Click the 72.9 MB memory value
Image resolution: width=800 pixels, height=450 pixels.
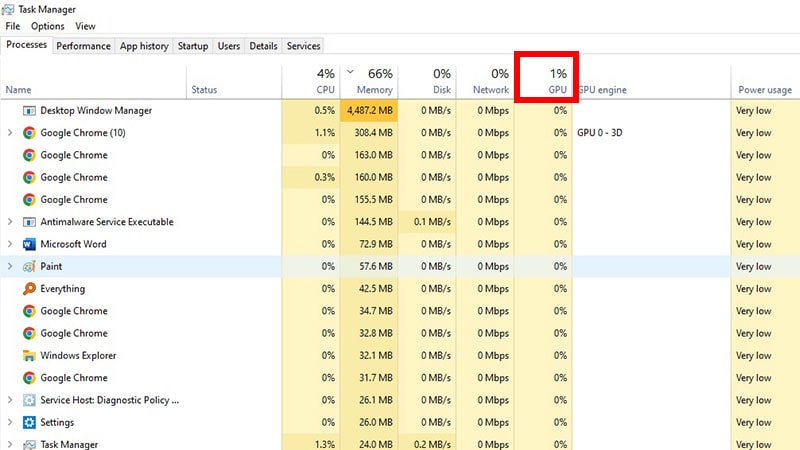click(376, 244)
